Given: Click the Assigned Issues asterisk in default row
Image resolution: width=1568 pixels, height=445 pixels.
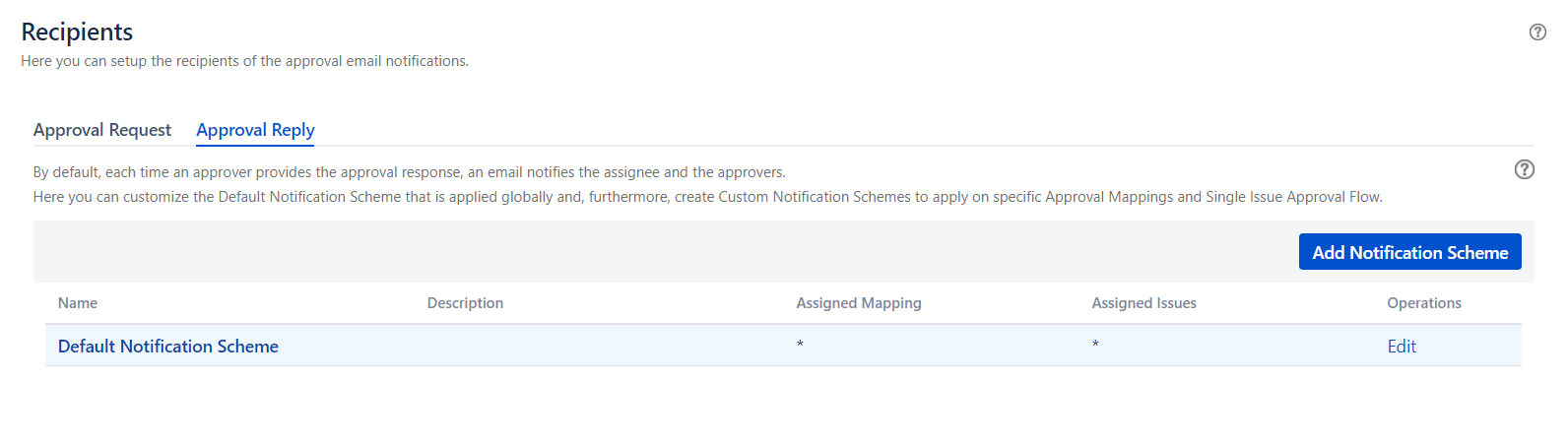Looking at the screenshot, I should click(x=1095, y=345).
